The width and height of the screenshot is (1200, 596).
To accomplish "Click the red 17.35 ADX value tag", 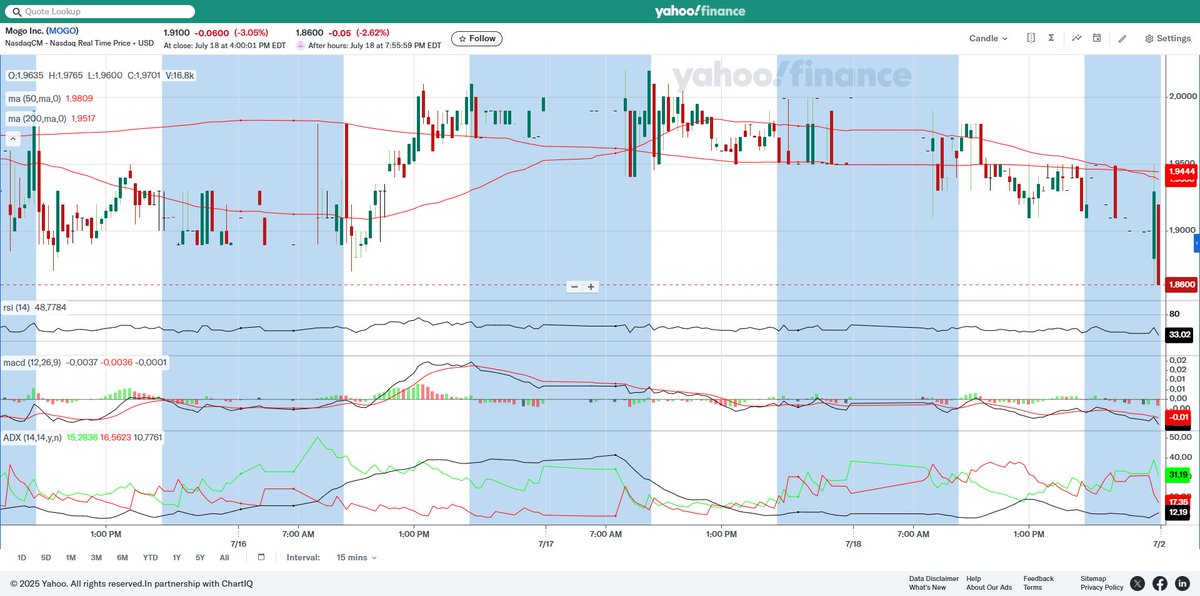I will [1180, 501].
